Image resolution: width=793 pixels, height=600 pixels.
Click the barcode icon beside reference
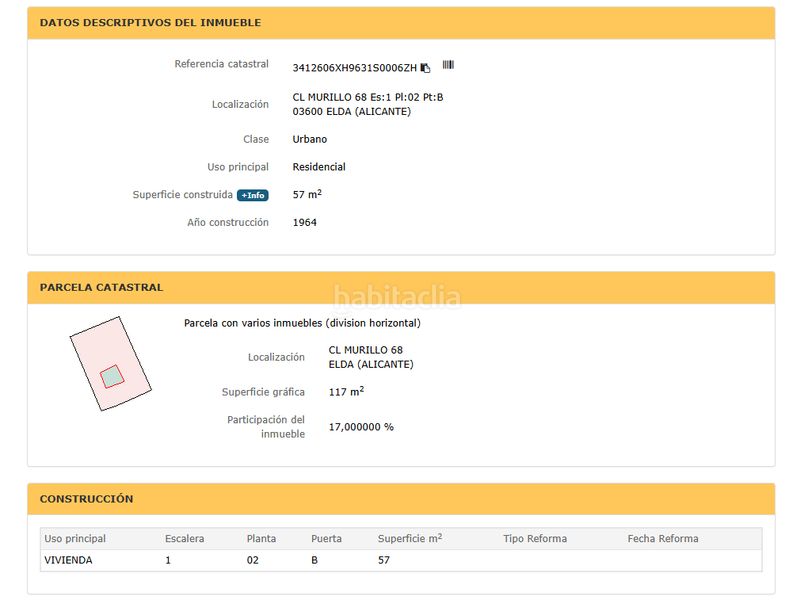[448, 65]
